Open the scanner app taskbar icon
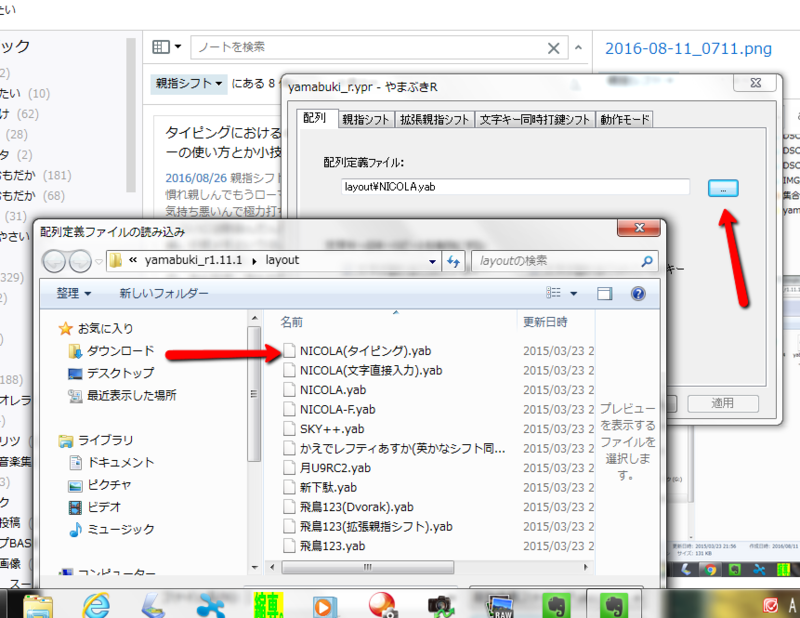The width and height of the screenshot is (800, 618). [x=153, y=607]
